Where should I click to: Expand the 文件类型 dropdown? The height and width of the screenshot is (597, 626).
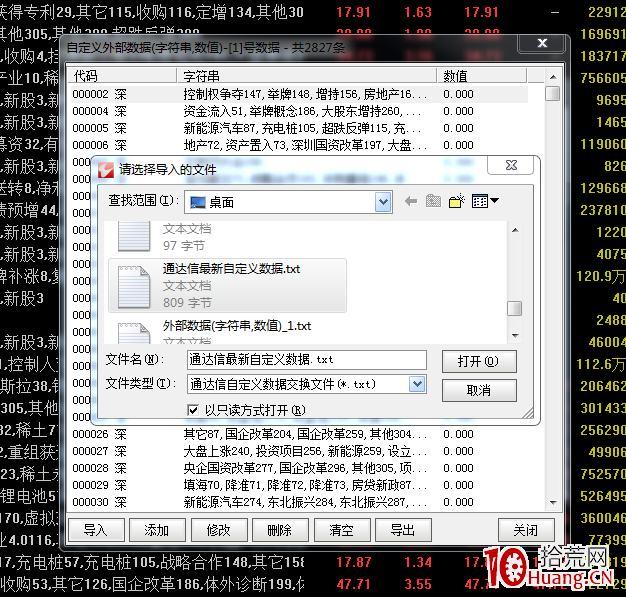417,384
